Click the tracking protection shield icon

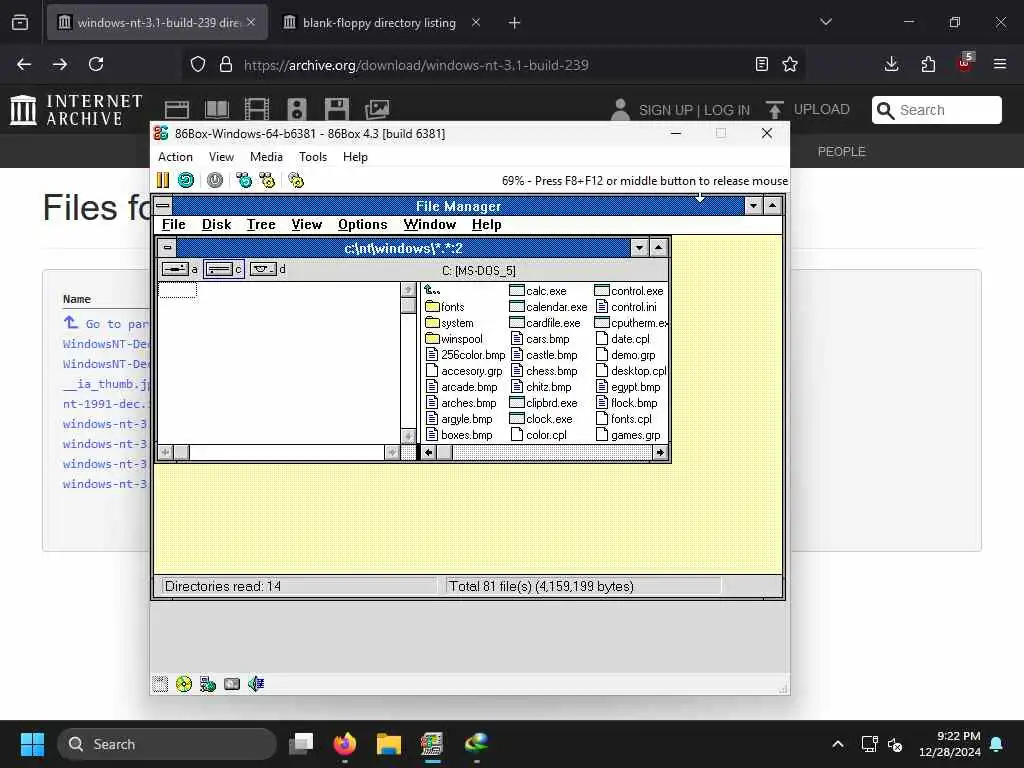[198, 64]
